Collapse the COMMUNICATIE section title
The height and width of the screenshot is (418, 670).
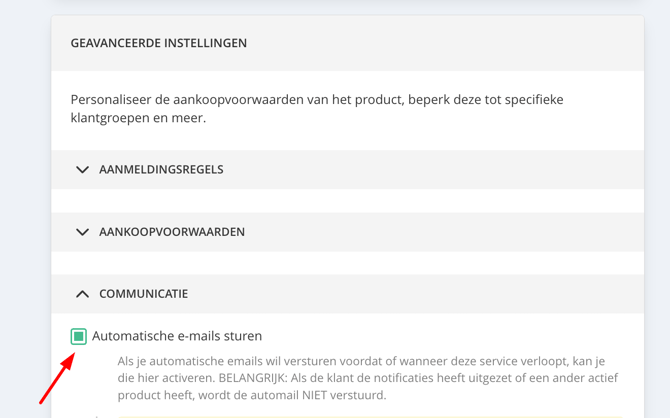click(143, 294)
